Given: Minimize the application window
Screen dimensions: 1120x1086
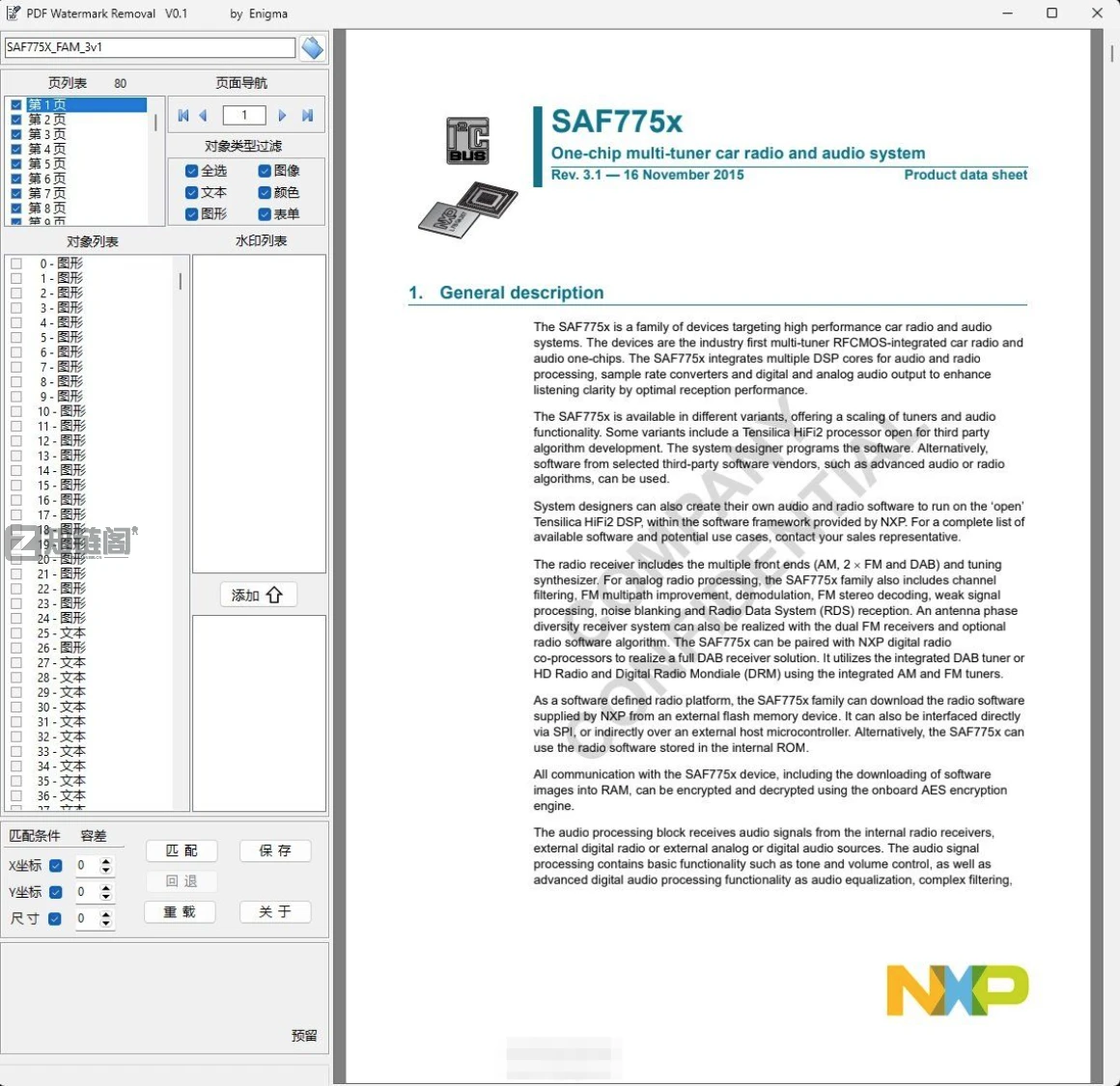Looking at the screenshot, I should 1007,13.
